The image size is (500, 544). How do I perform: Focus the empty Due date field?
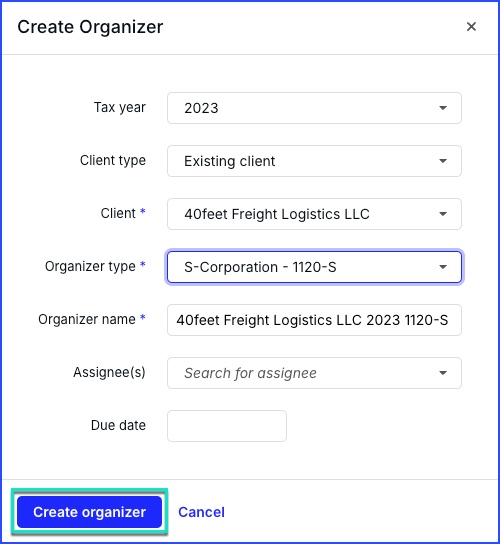pos(227,426)
